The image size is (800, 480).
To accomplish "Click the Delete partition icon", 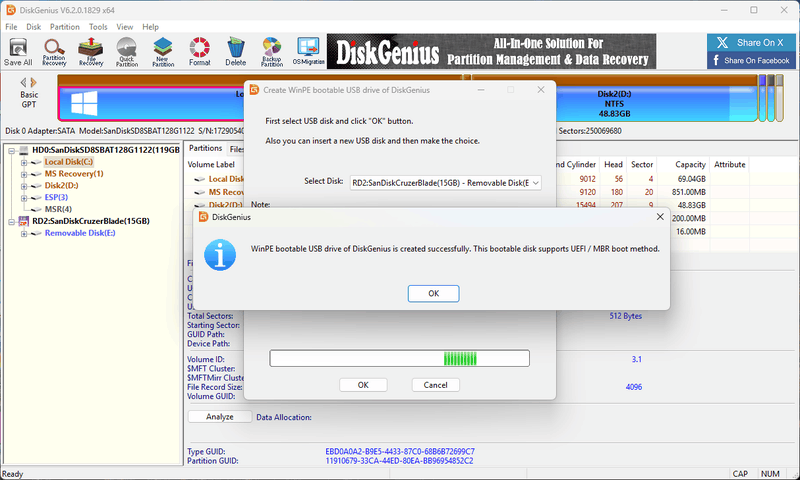I will pos(236,52).
